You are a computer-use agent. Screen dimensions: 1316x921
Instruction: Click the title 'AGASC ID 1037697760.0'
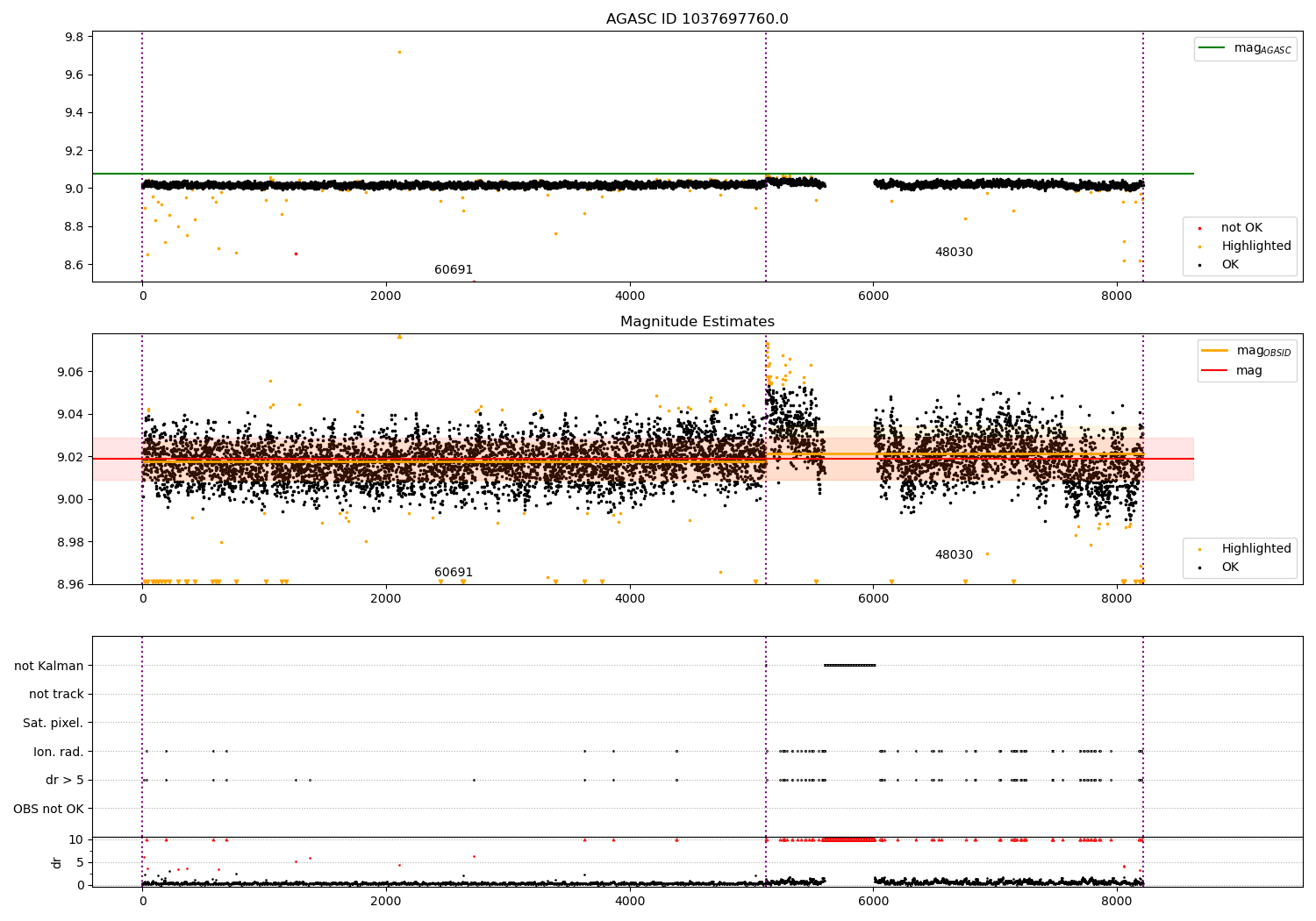click(697, 19)
